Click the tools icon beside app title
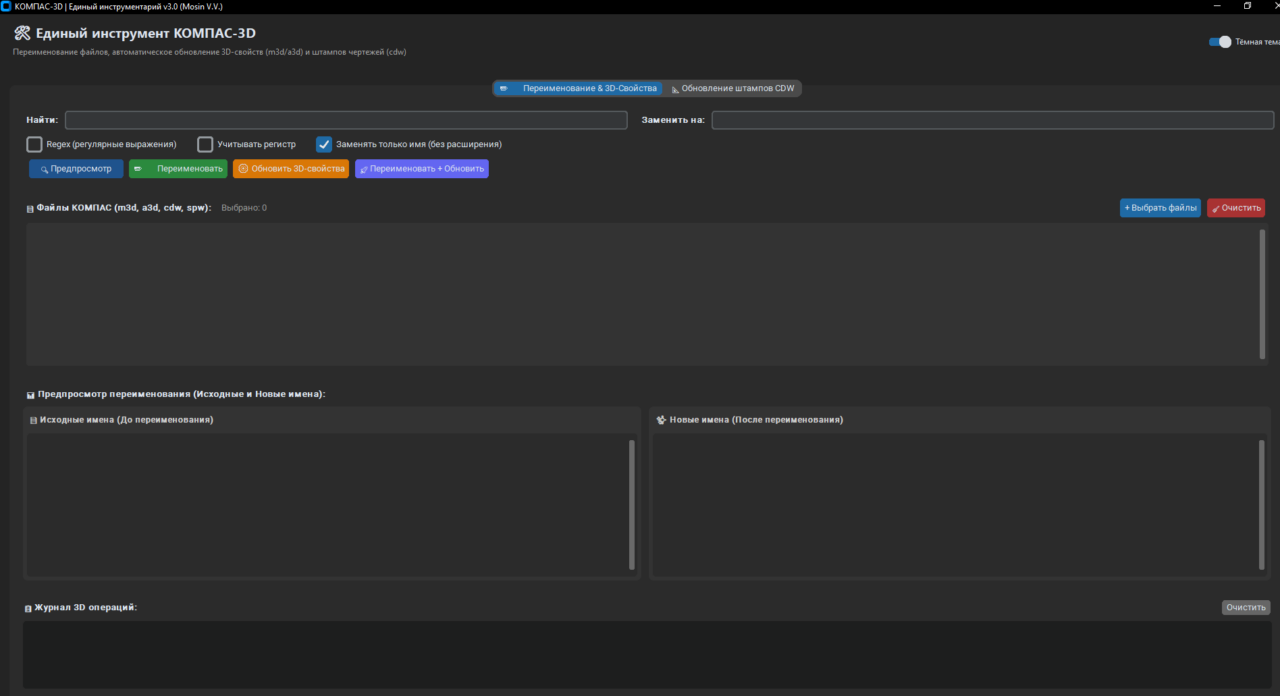 [x=22, y=33]
